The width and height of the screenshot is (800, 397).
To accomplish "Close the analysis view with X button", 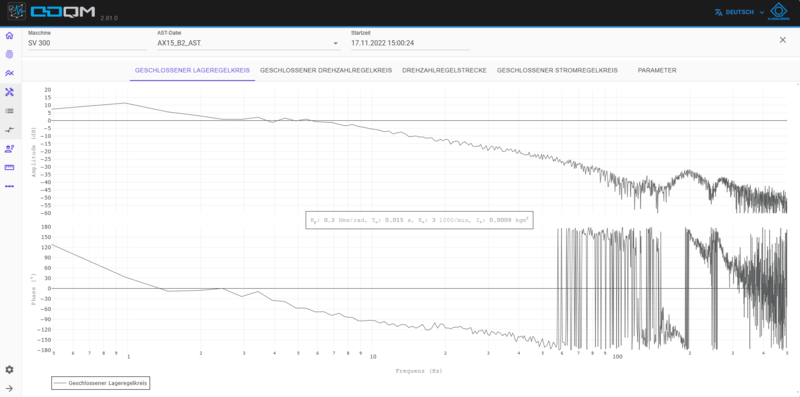I will pos(782,40).
